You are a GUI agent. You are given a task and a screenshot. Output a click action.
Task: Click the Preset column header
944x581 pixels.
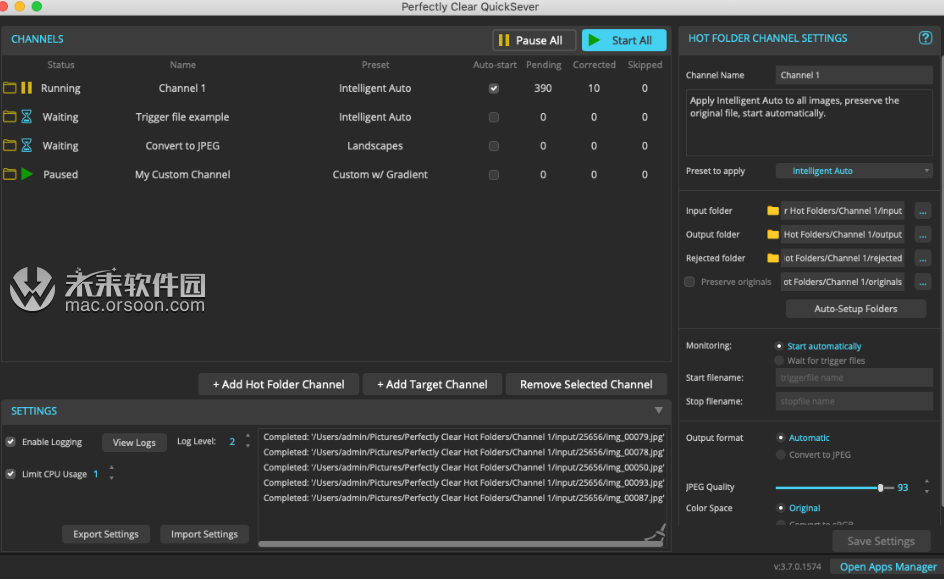point(375,64)
